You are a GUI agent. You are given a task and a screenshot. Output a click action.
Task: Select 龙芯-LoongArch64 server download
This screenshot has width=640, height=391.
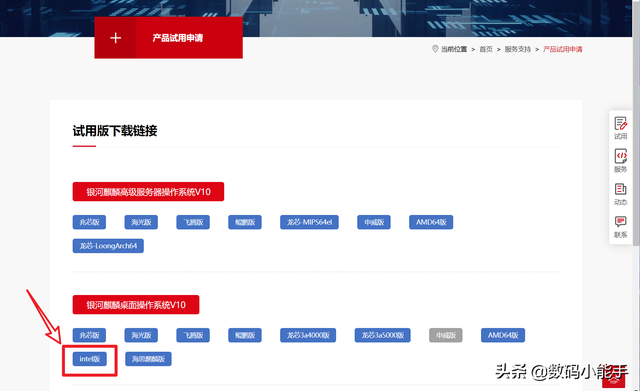pos(108,246)
